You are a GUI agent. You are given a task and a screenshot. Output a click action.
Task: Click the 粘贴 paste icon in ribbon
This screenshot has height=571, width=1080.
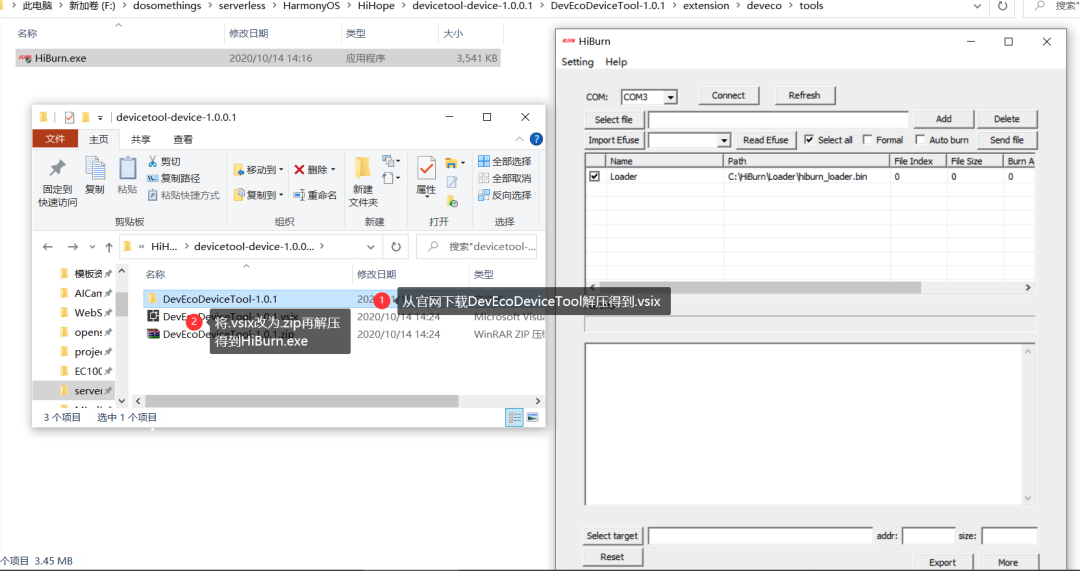click(127, 168)
